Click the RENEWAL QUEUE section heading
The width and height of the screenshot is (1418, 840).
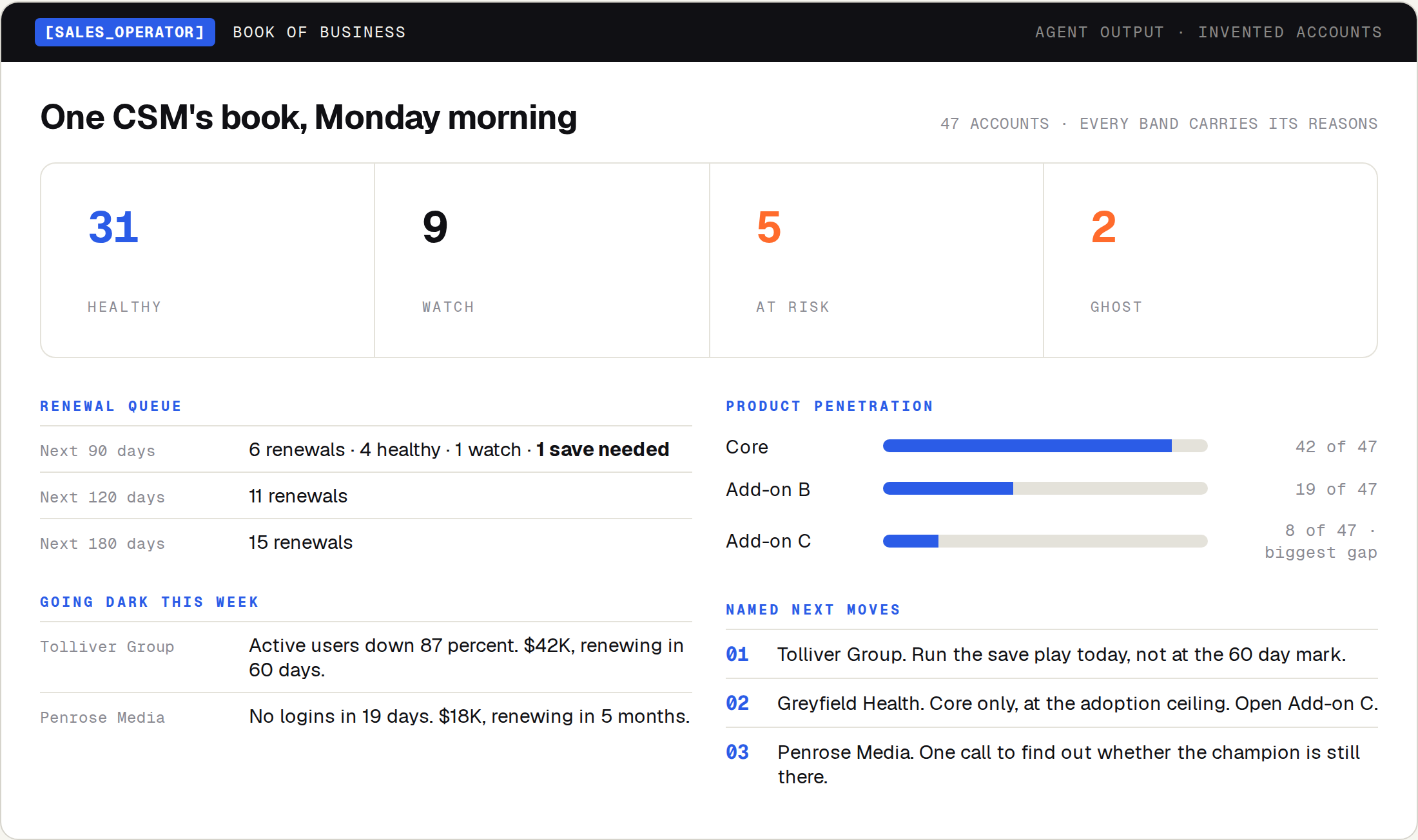(x=111, y=406)
